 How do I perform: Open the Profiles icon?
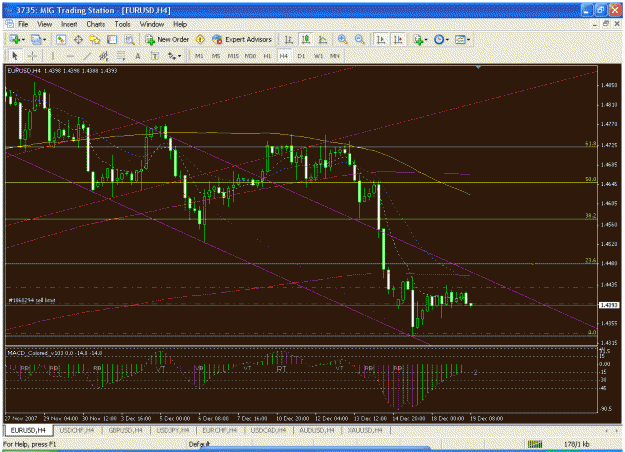coord(36,39)
